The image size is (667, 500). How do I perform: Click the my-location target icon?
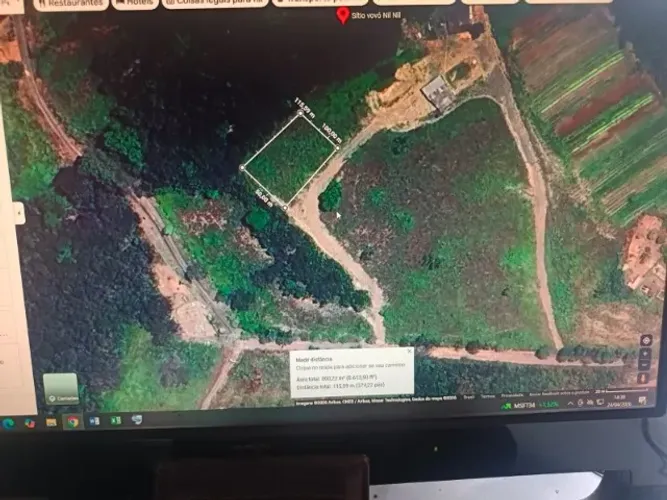(646, 340)
